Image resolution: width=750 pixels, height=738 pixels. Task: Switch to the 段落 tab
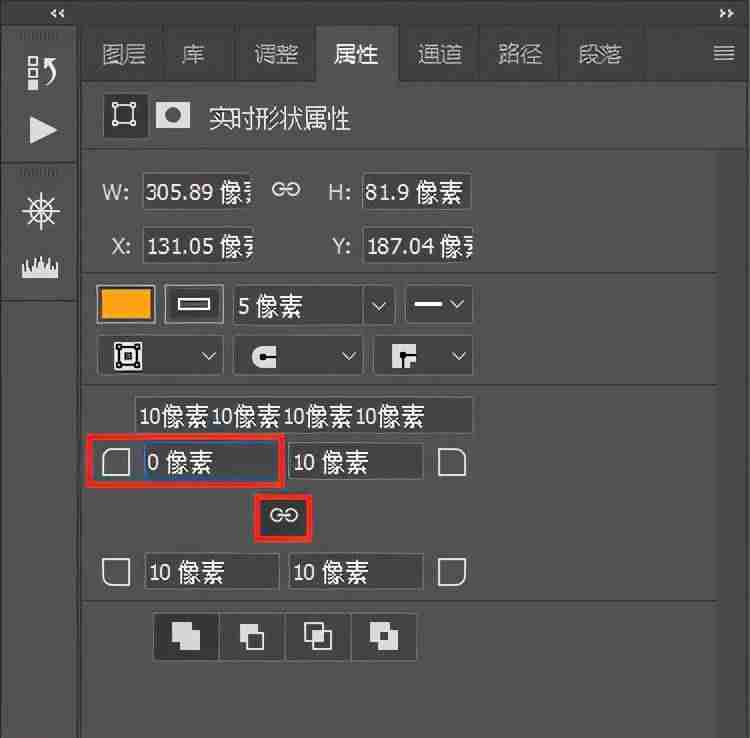point(600,54)
